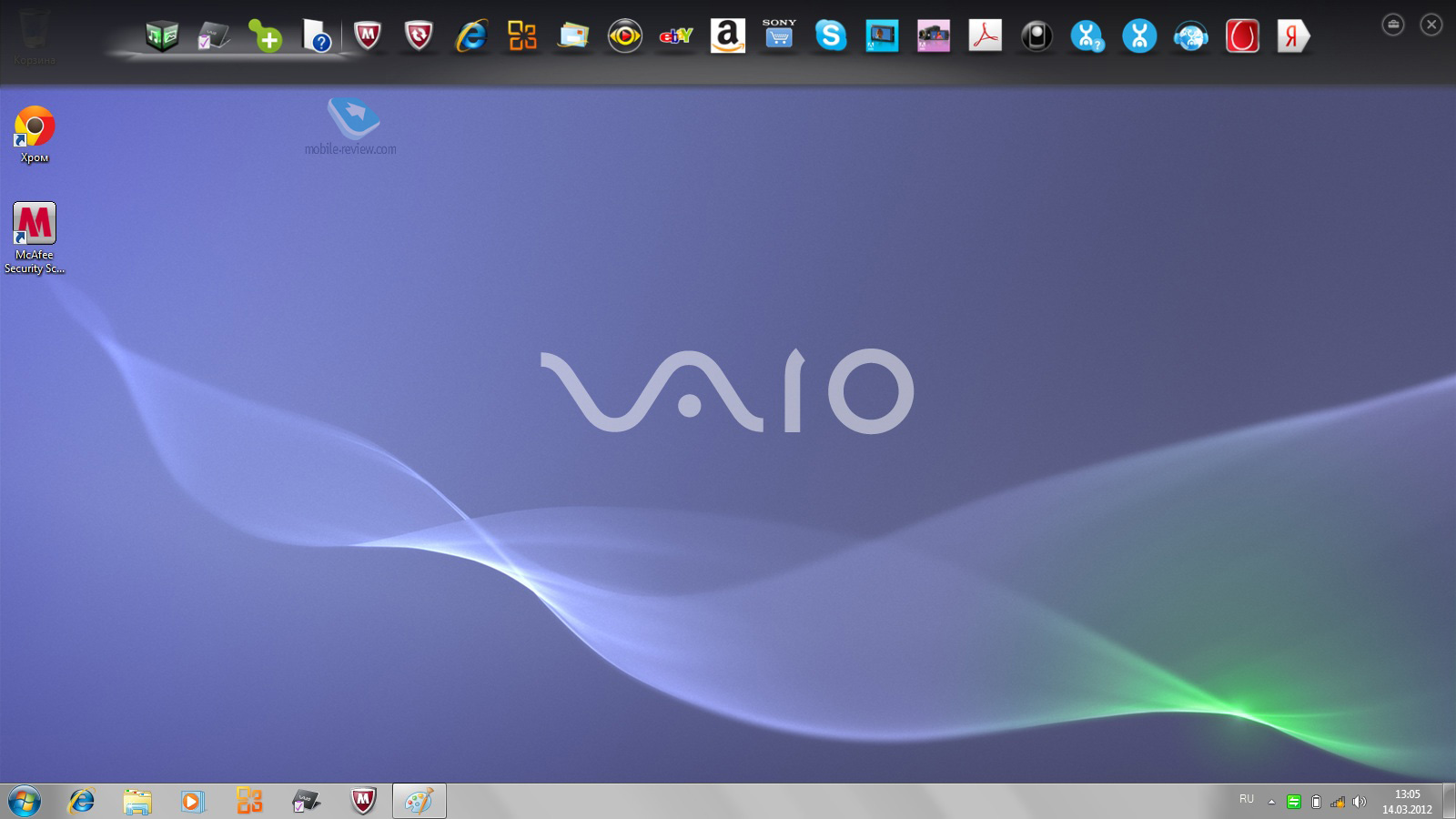This screenshot has width=1456, height=819.
Task: Launch Internet Explorer from the VAIO Gate dock
Action: click(470, 36)
